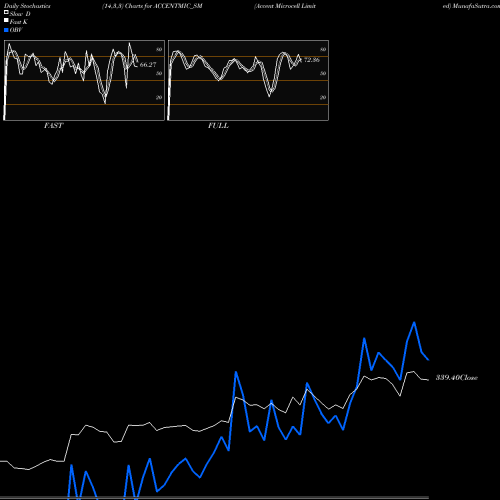The height and width of the screenshot is (500, 500).
Task: Click the 'Accent Microcell Limit' company name
Action: pos(285,6)
